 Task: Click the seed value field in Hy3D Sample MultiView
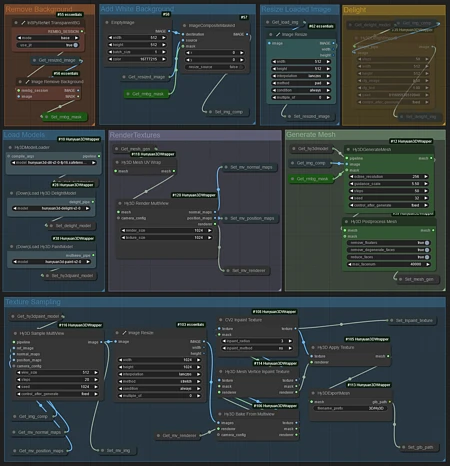pyautogui.click(x=57, y=387)
